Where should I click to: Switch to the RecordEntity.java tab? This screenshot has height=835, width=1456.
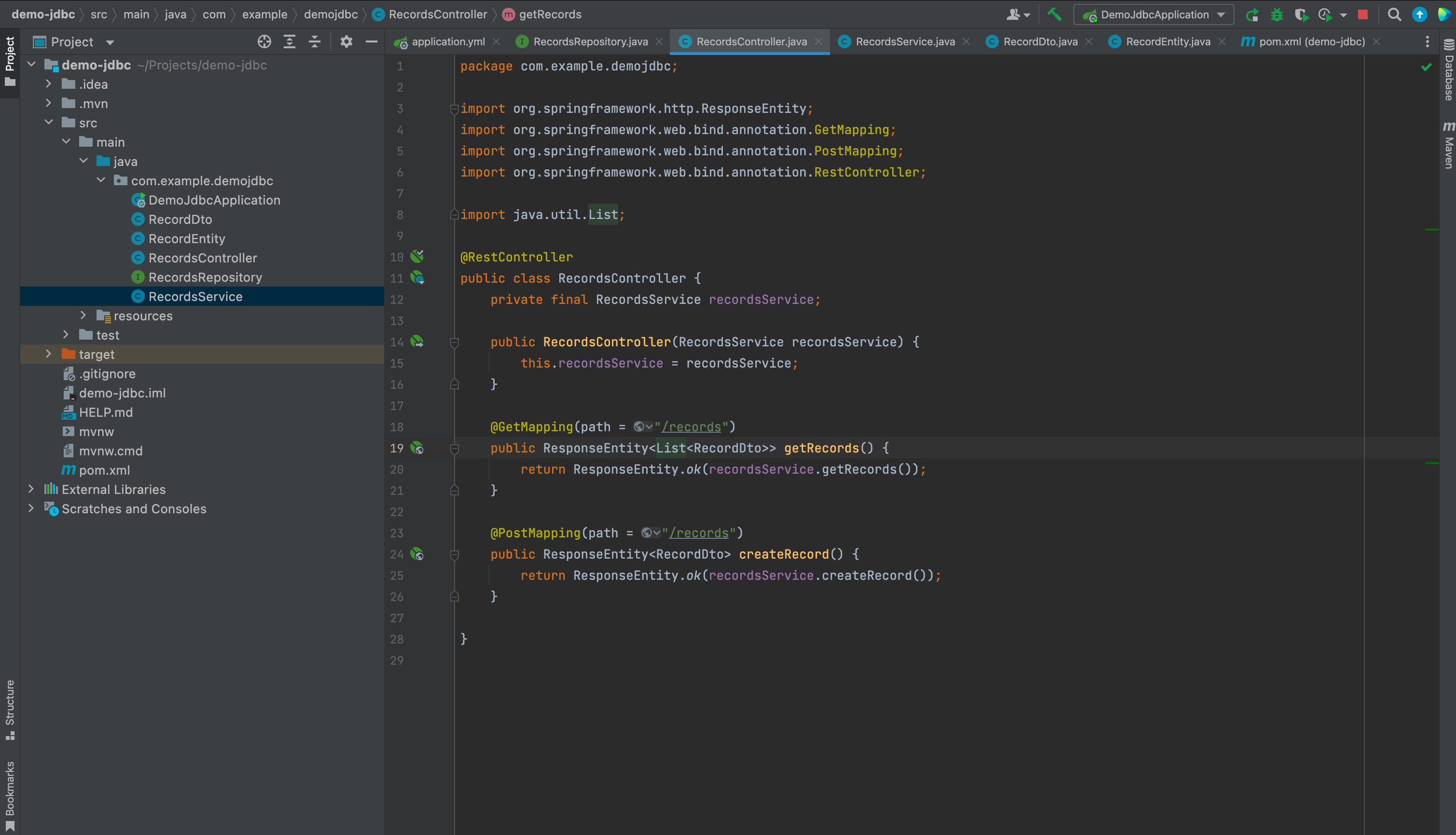tap(1167, 41)
